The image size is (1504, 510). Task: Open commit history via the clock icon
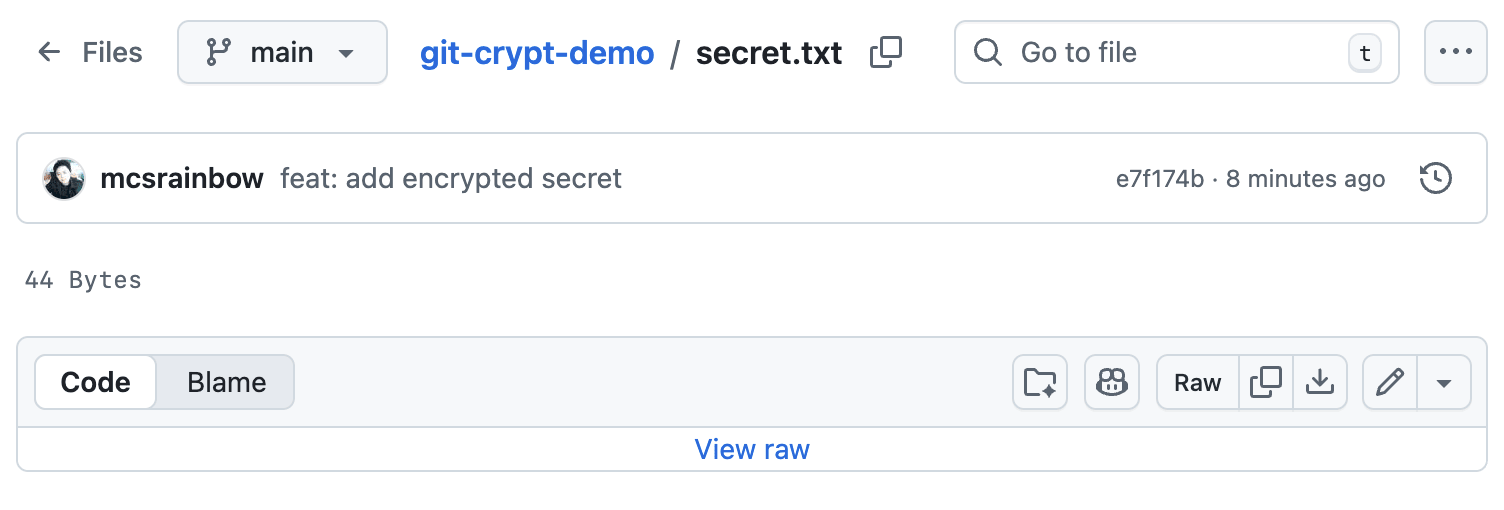pos(1435,179)
